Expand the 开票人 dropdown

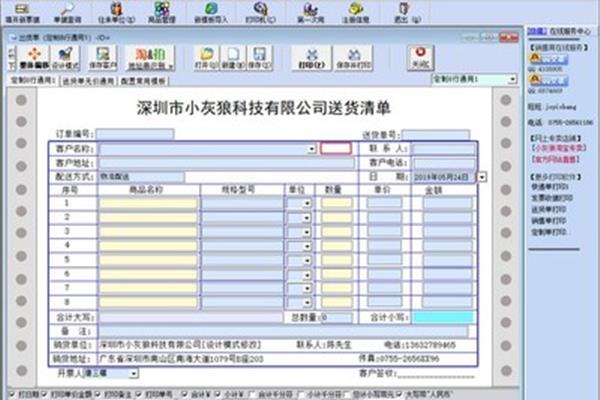click(134, 373)
